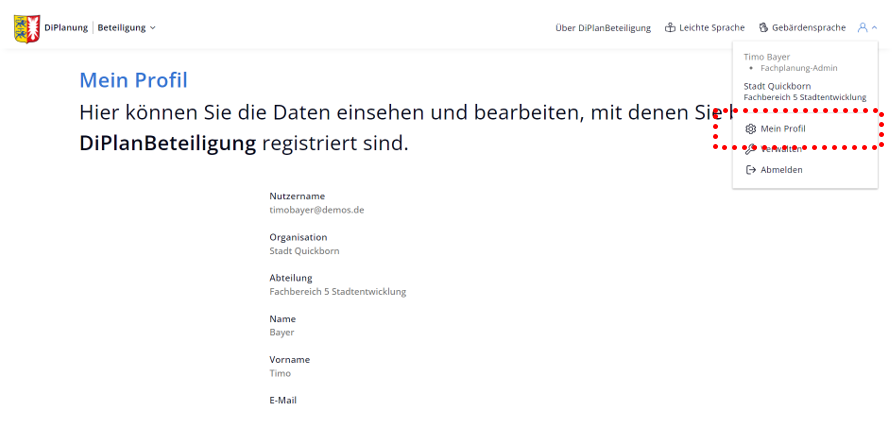Click the Schleswig-Holstein crest logo
This screenshot has height=445, width=892.
click(27, 28)
